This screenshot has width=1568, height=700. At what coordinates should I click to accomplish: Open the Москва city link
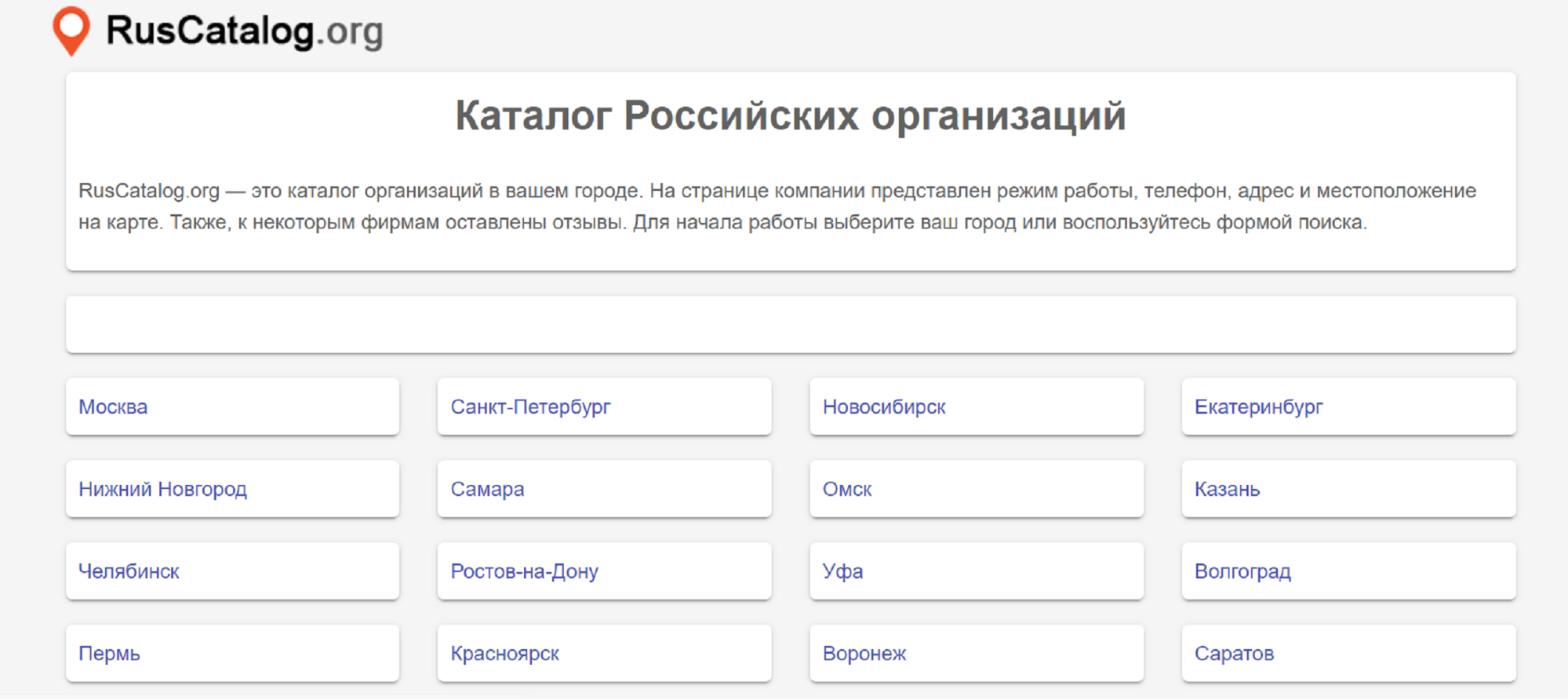[113, 407]
